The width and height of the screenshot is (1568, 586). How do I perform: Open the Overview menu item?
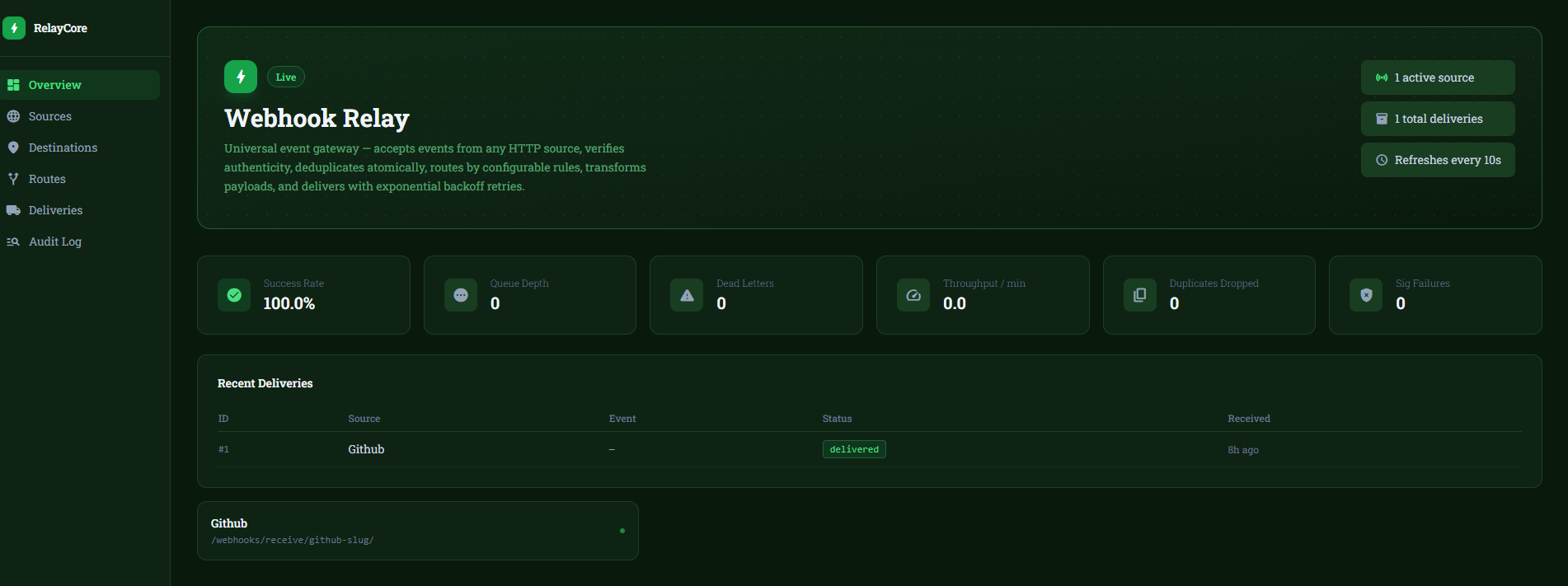pos(80,85)
